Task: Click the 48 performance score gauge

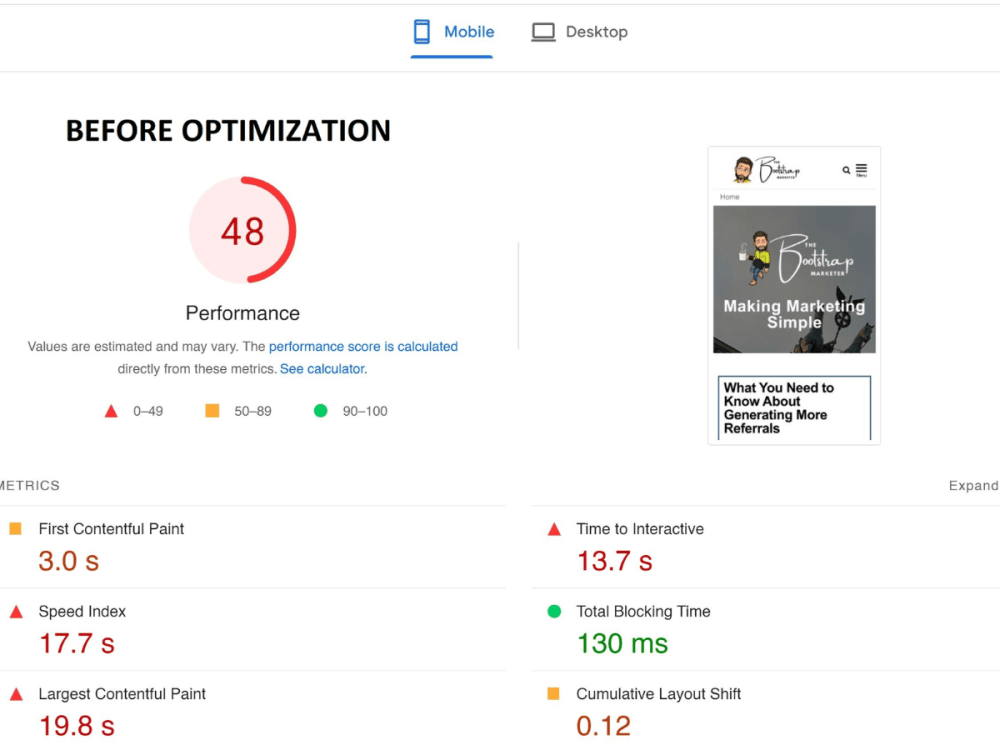Action: click(x=242, y=230)
